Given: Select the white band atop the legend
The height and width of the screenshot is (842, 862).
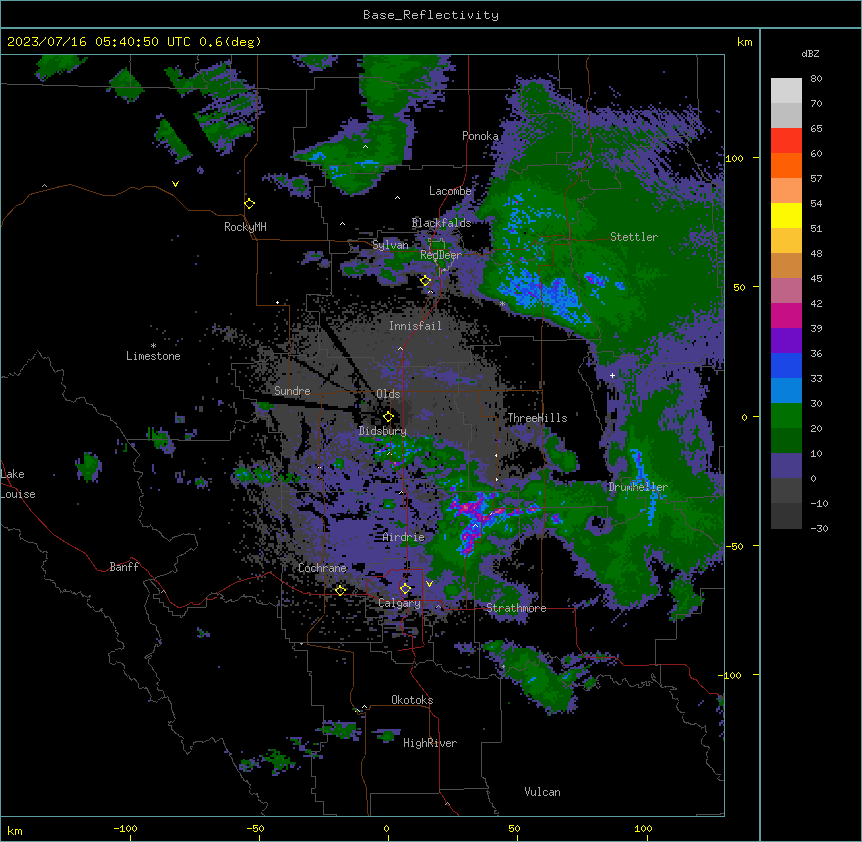Looking at the screenshot, I should point(786,91).
